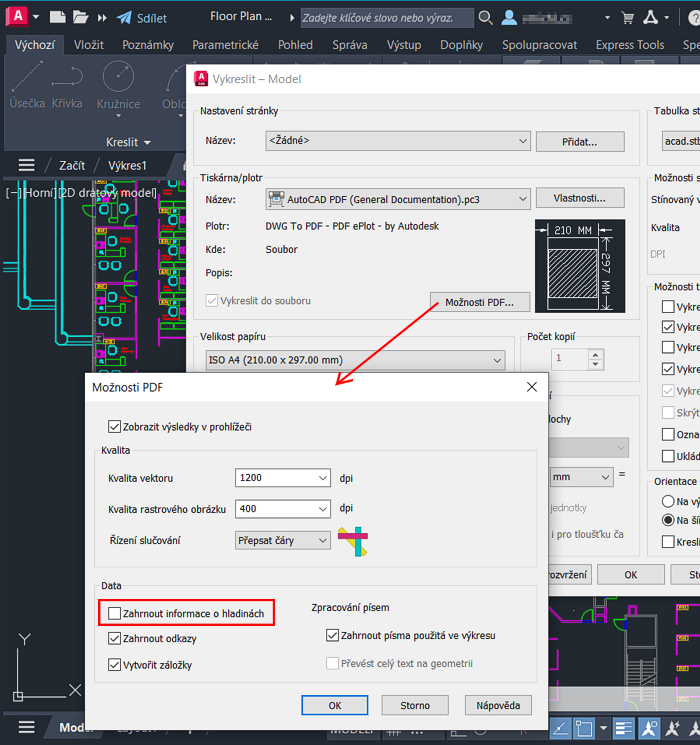Click the Možnosti PDF... button
Image resolution: width=700 pixels, height=745 pixels.
[479, 302]
